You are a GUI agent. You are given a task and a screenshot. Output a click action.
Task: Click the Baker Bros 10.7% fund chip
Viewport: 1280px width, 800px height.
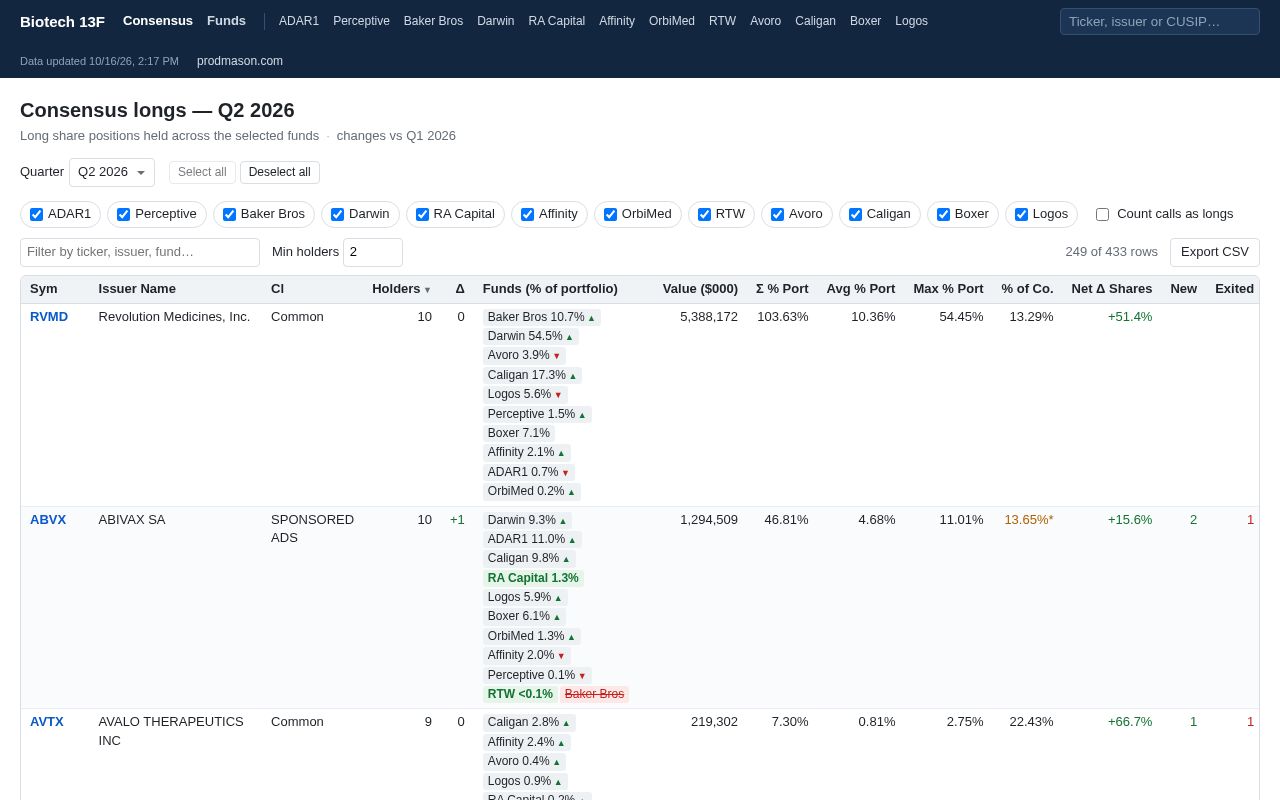pos(541,317)
